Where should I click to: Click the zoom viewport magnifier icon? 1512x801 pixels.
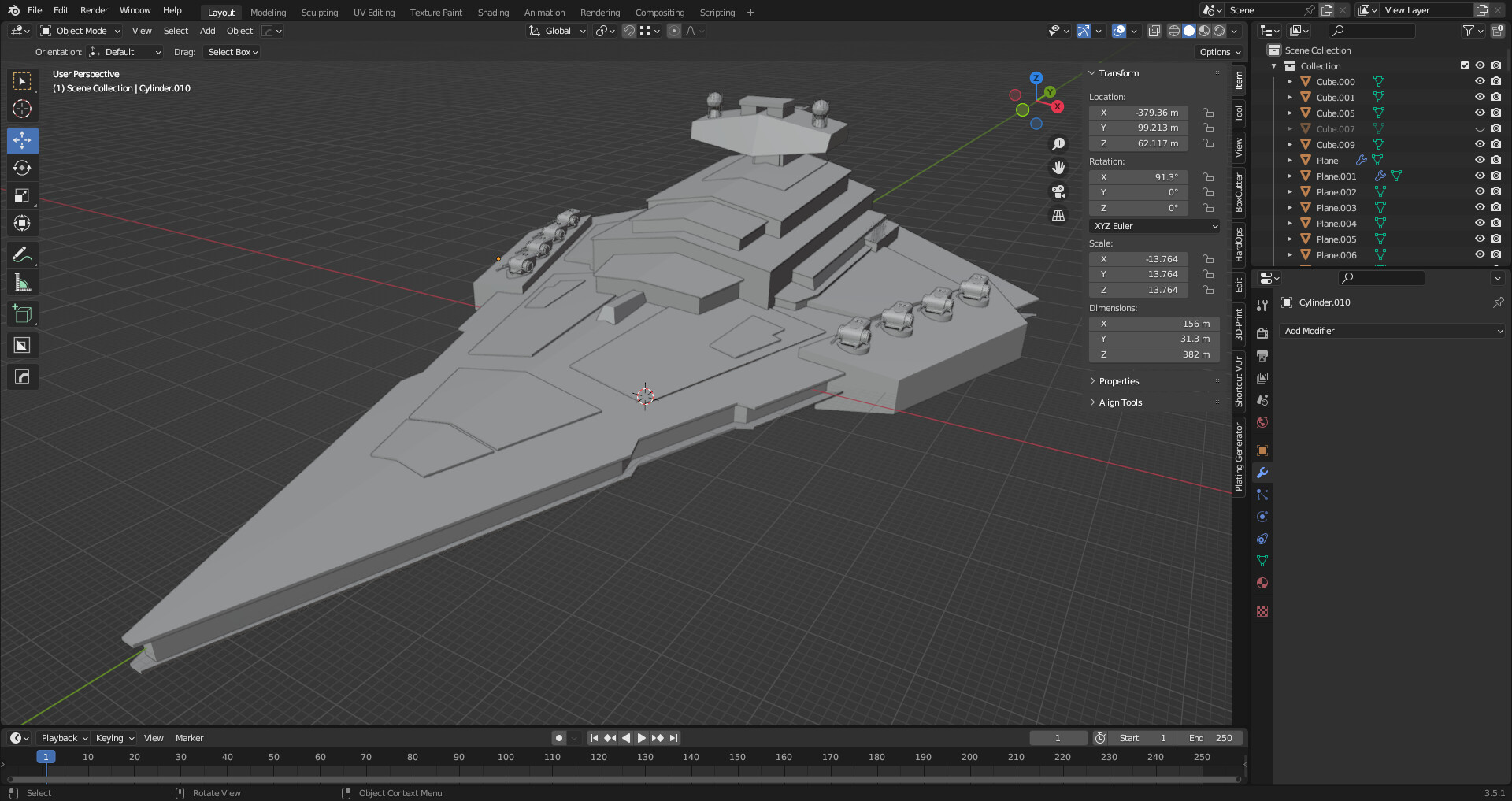1058,144
